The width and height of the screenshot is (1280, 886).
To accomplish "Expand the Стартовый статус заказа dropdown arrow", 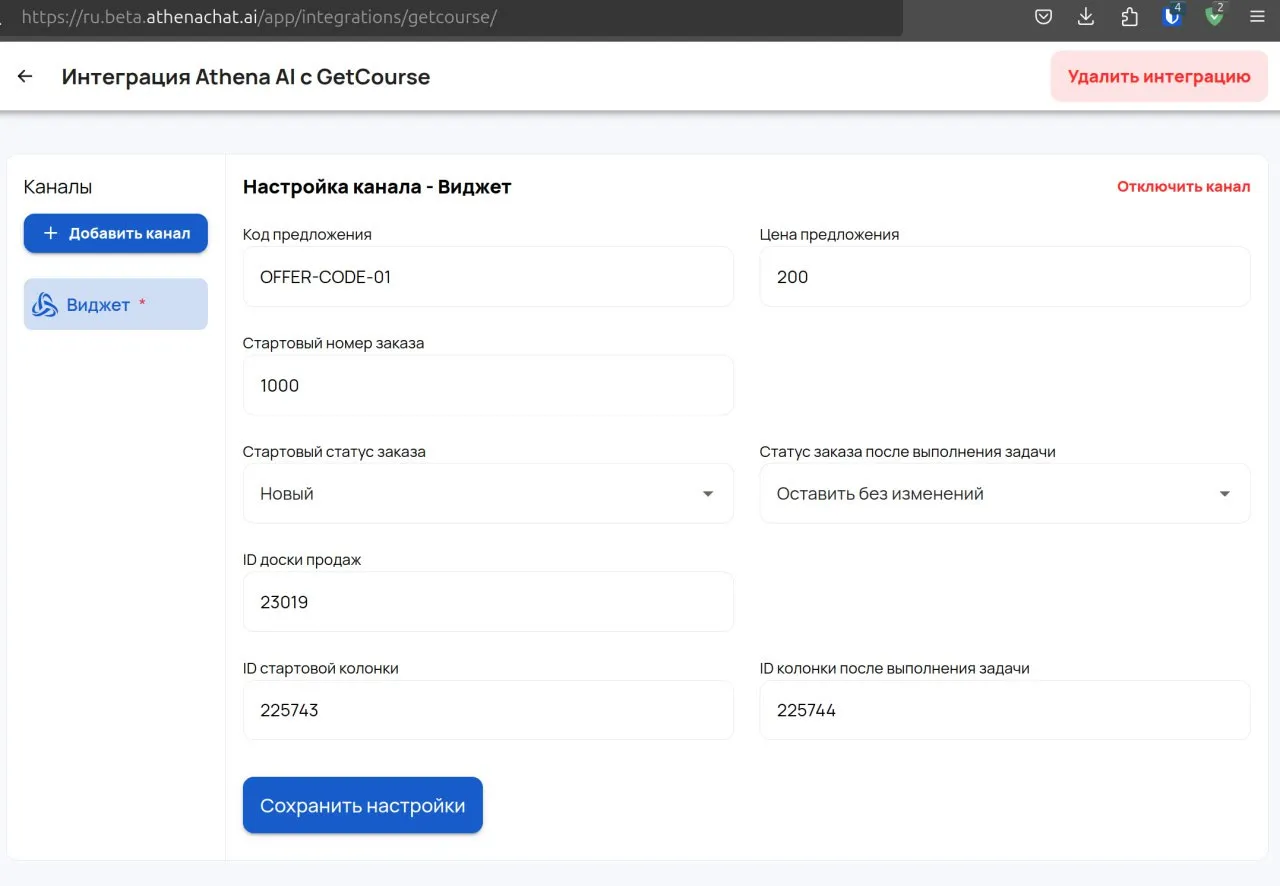I will pos(708,494).
